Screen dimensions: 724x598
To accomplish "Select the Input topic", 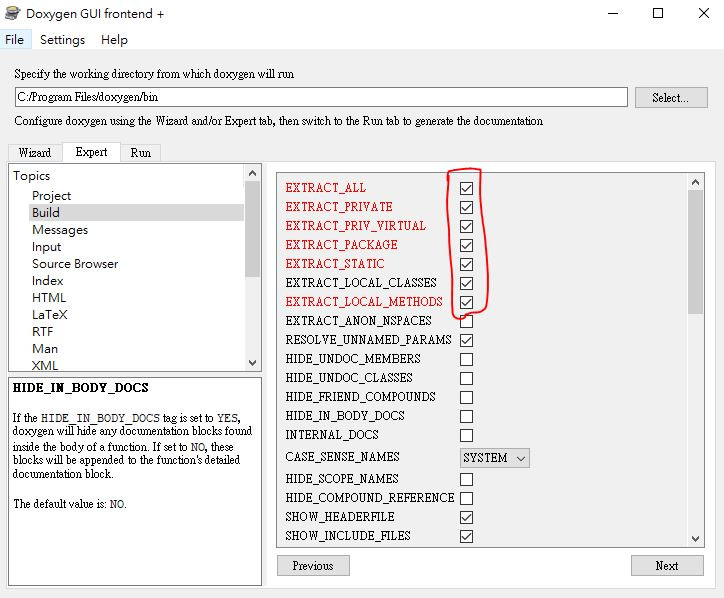I will coord(46,247).
